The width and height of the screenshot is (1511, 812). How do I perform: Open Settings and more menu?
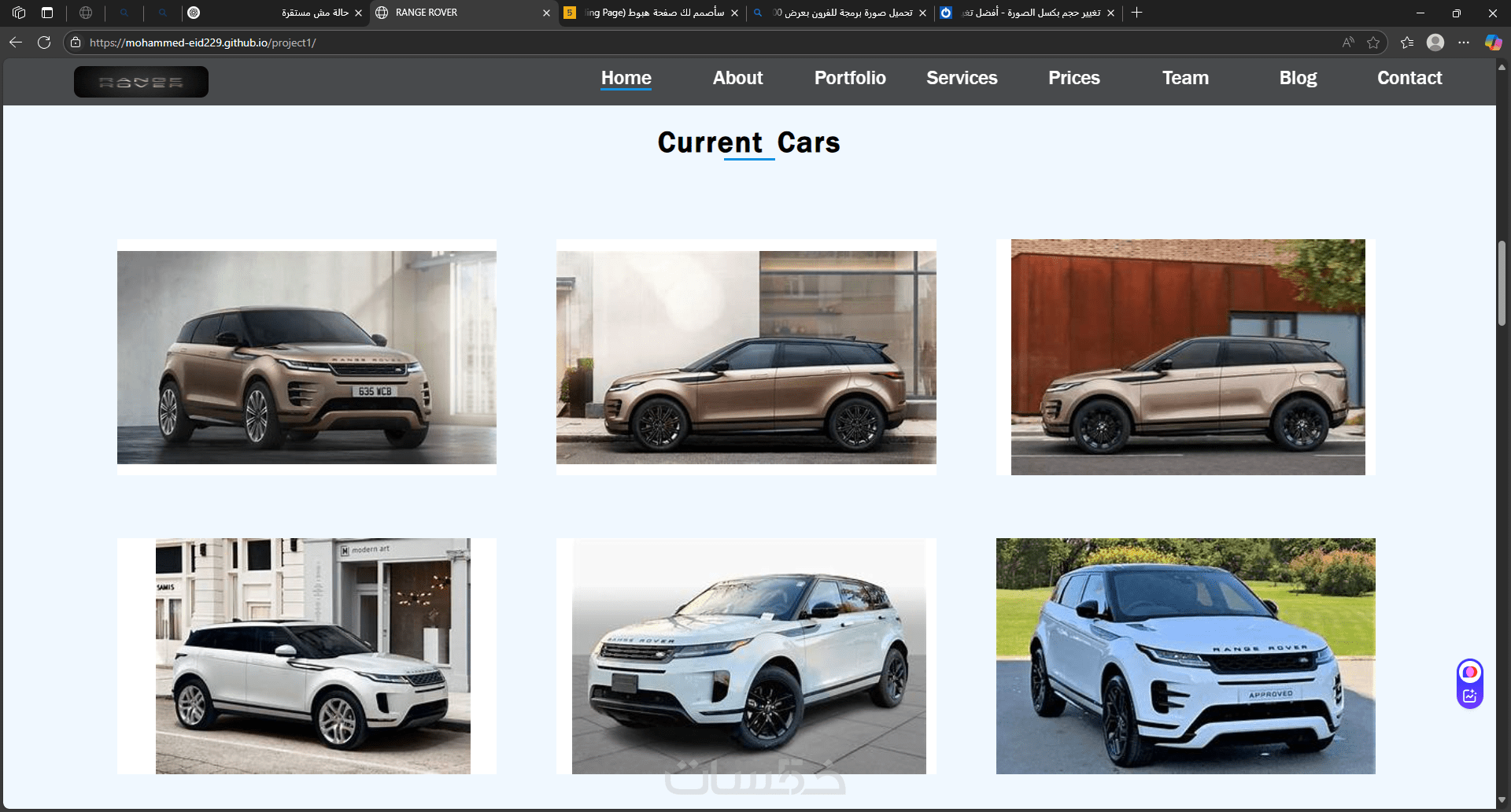click(1464, 42)
